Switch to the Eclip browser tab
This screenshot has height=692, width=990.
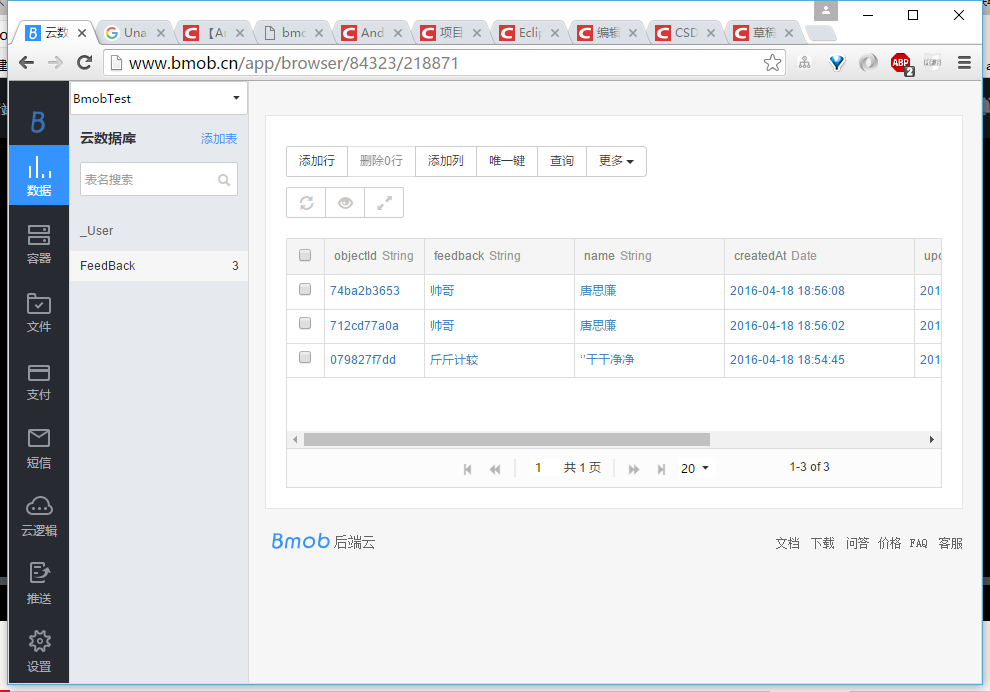(x=530, y=33)
